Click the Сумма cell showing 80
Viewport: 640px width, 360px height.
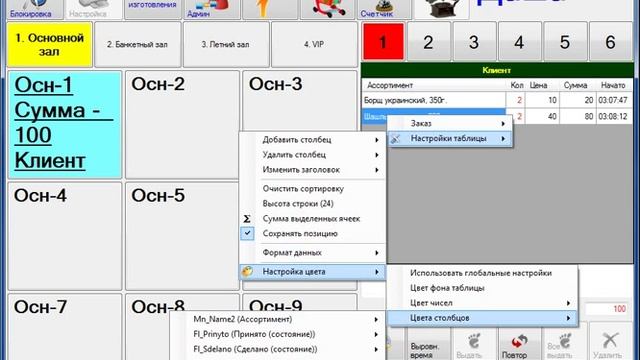pos(577,116)
